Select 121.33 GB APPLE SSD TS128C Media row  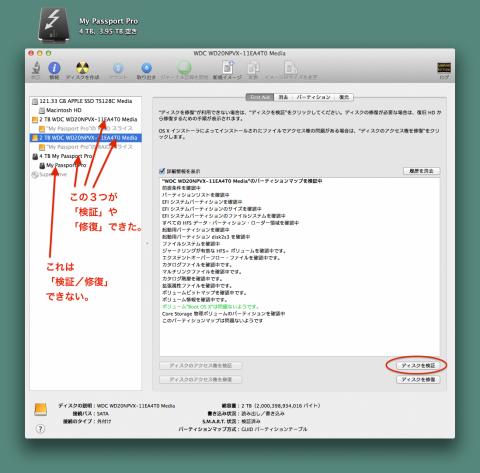pyautogui.click(x=86, y=101)
